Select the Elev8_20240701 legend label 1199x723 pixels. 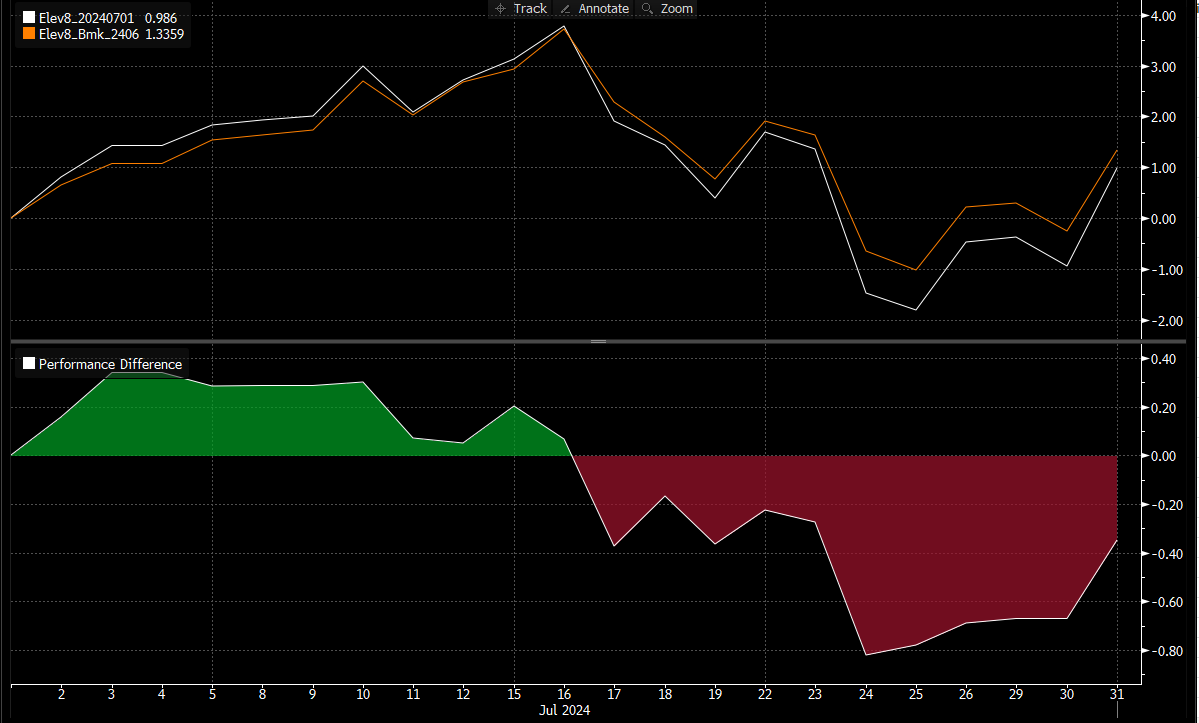(x=86, y=18)
